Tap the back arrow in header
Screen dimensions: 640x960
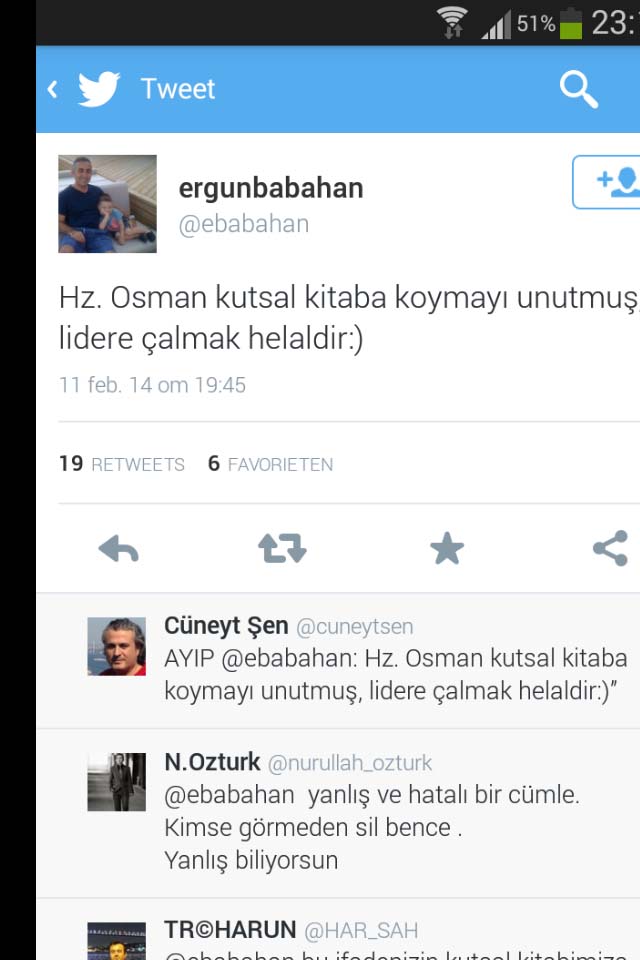[x=53, y=89]
